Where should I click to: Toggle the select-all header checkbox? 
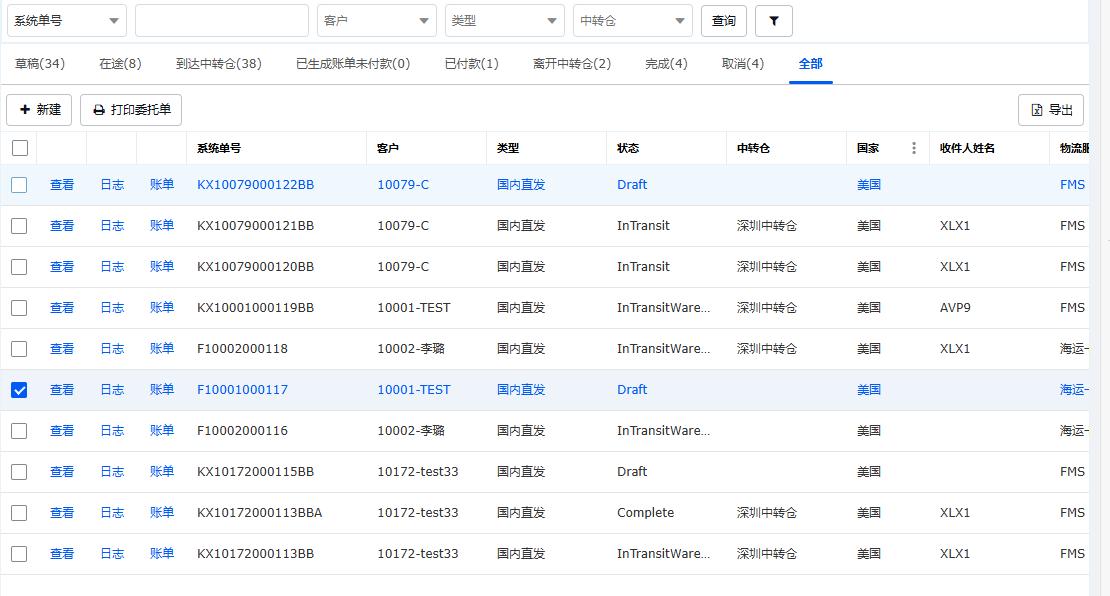(x=20, y=148)
